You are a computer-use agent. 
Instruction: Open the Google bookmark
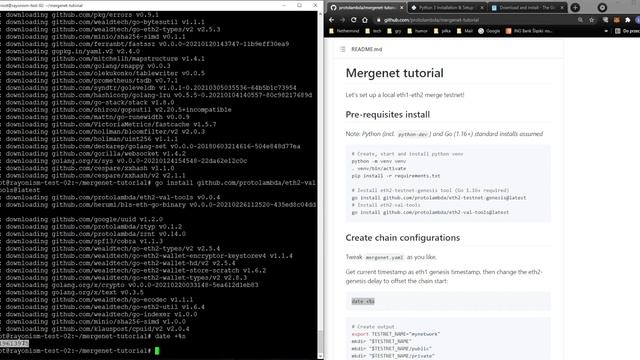(489, 31)
